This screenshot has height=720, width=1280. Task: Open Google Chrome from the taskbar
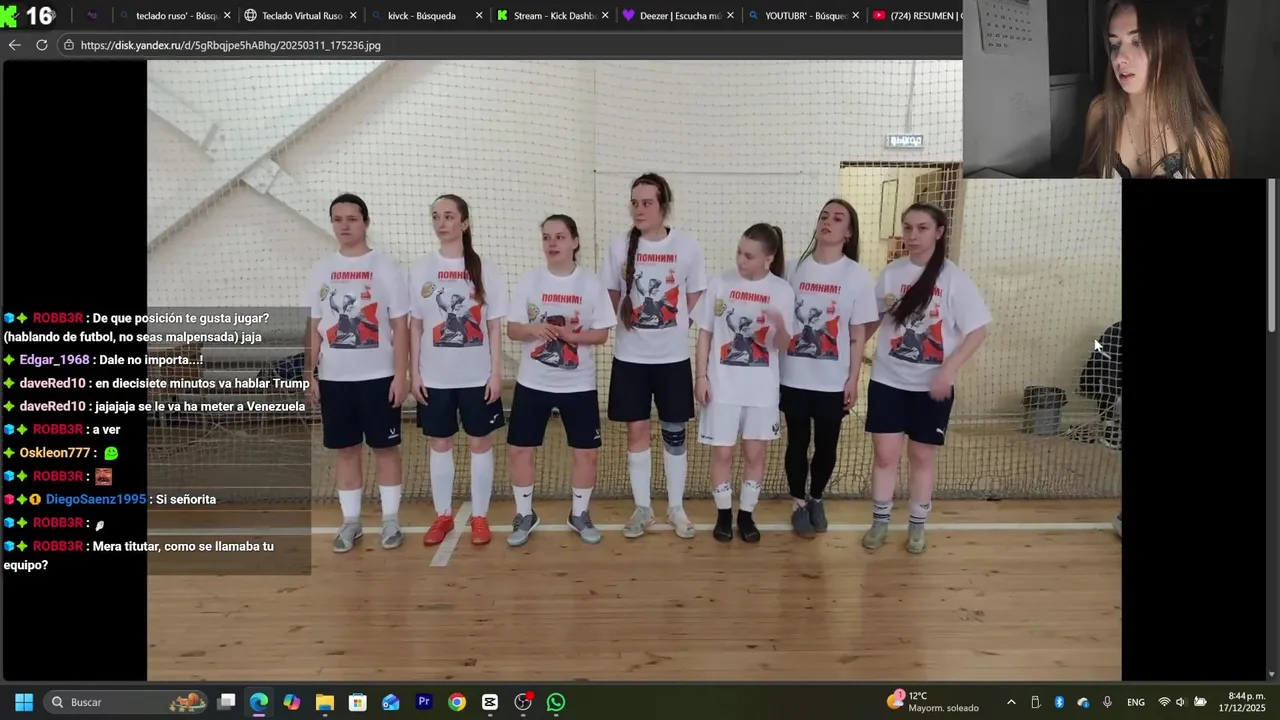pyautogui.click(x=457, y=702)
